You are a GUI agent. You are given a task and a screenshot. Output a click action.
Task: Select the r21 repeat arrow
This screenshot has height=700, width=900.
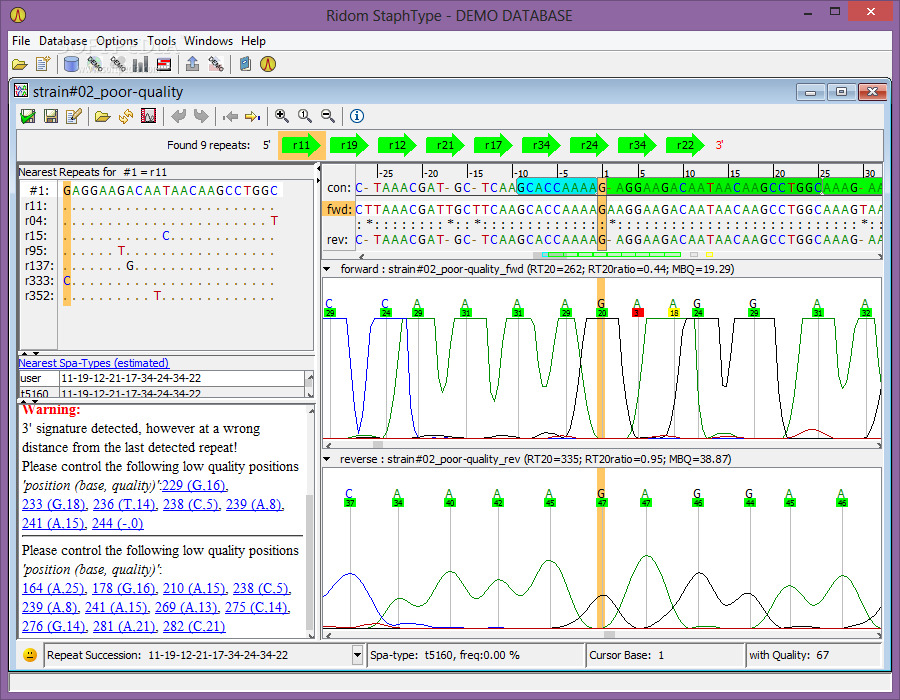(446, 145)
